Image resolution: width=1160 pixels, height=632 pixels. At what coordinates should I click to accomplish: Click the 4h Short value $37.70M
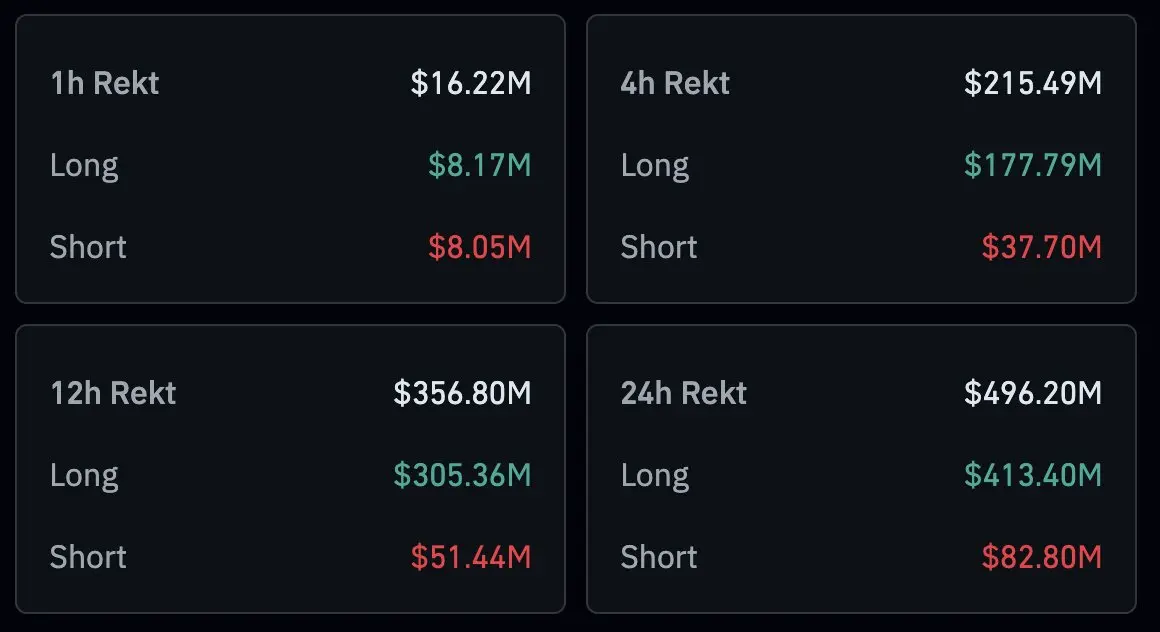(1041, 247)
